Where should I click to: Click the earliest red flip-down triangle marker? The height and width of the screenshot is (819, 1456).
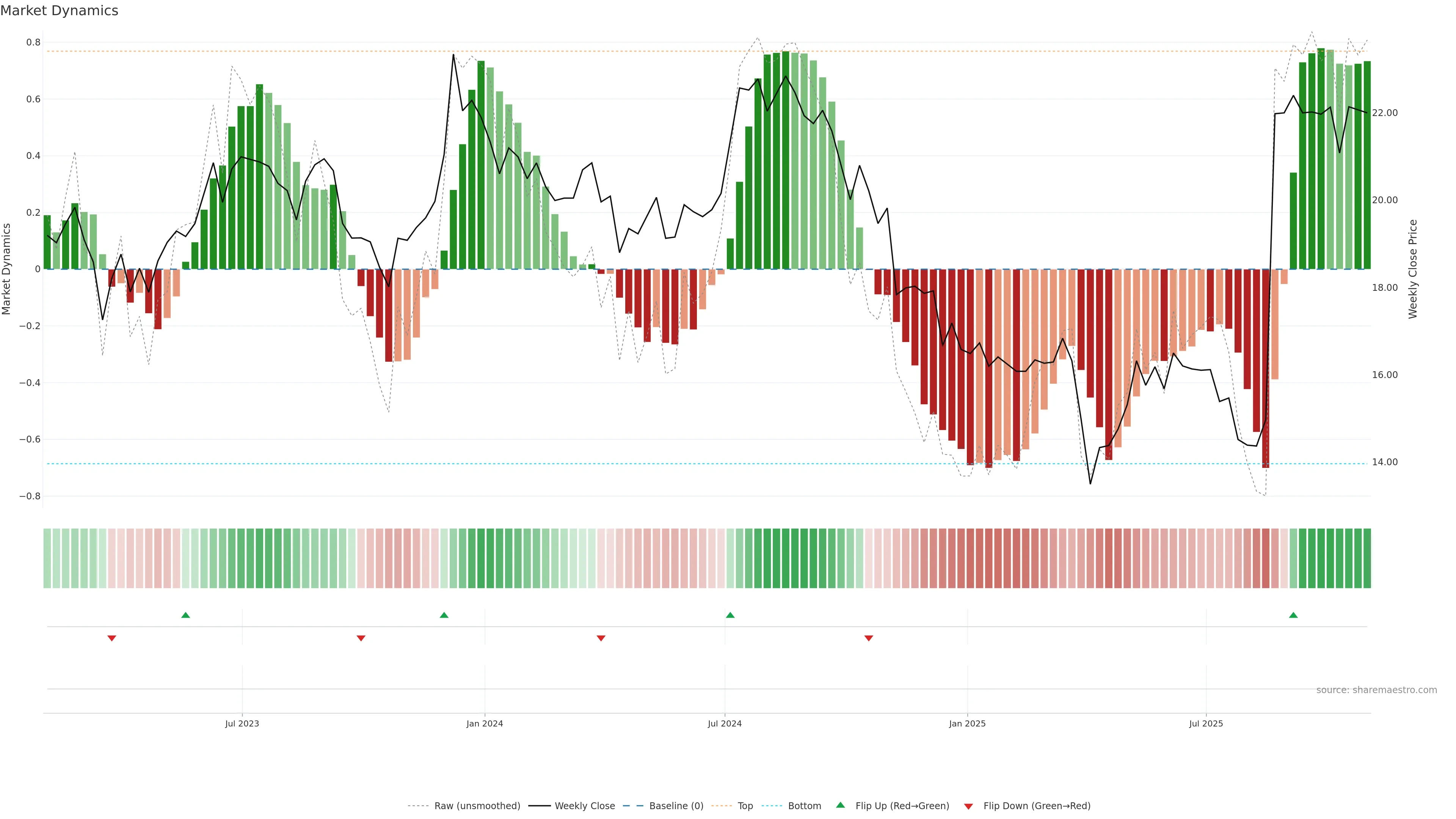[x=112, y=638]
